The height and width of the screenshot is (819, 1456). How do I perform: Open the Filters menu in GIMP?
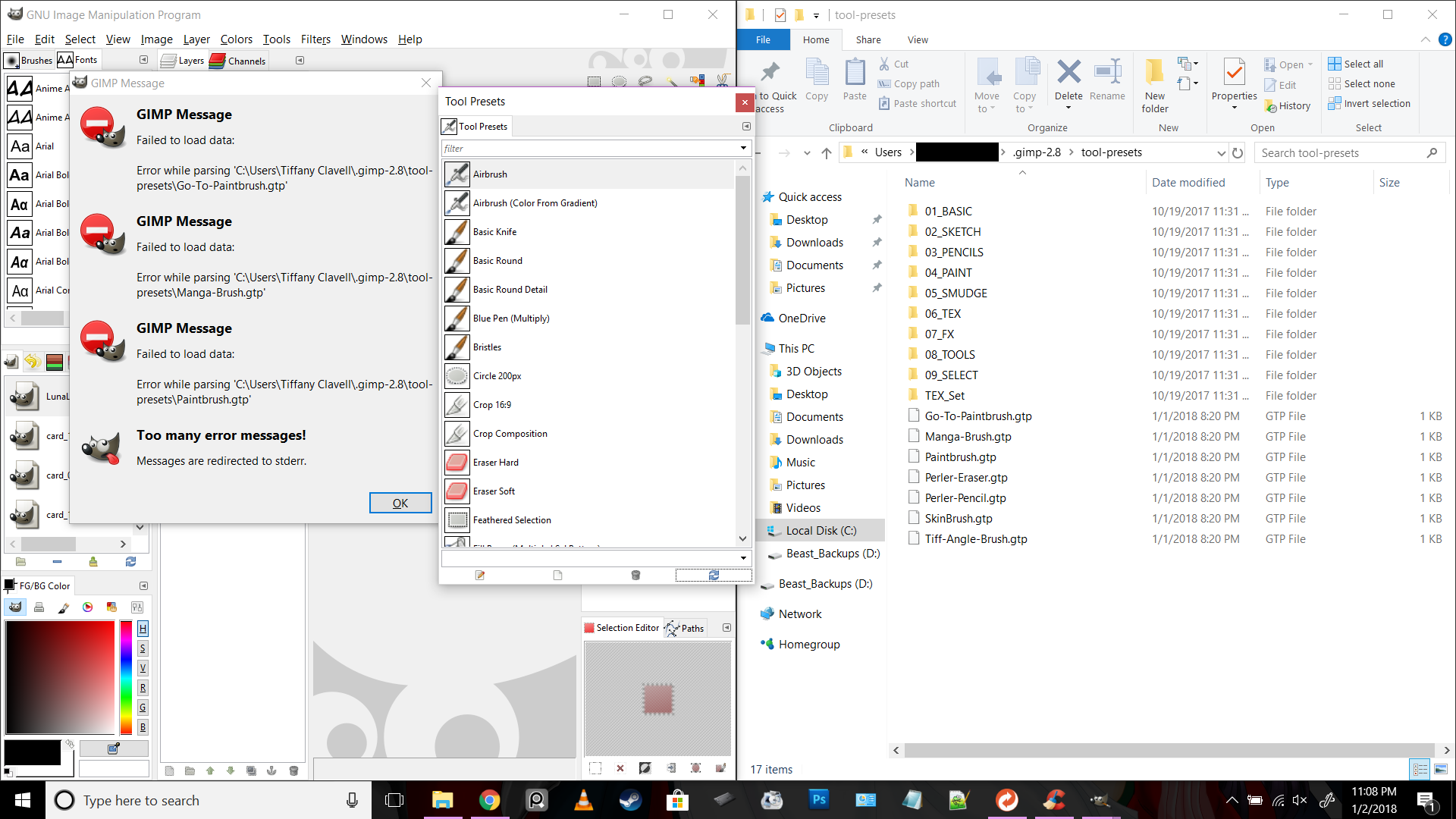(x=315, y=39)
